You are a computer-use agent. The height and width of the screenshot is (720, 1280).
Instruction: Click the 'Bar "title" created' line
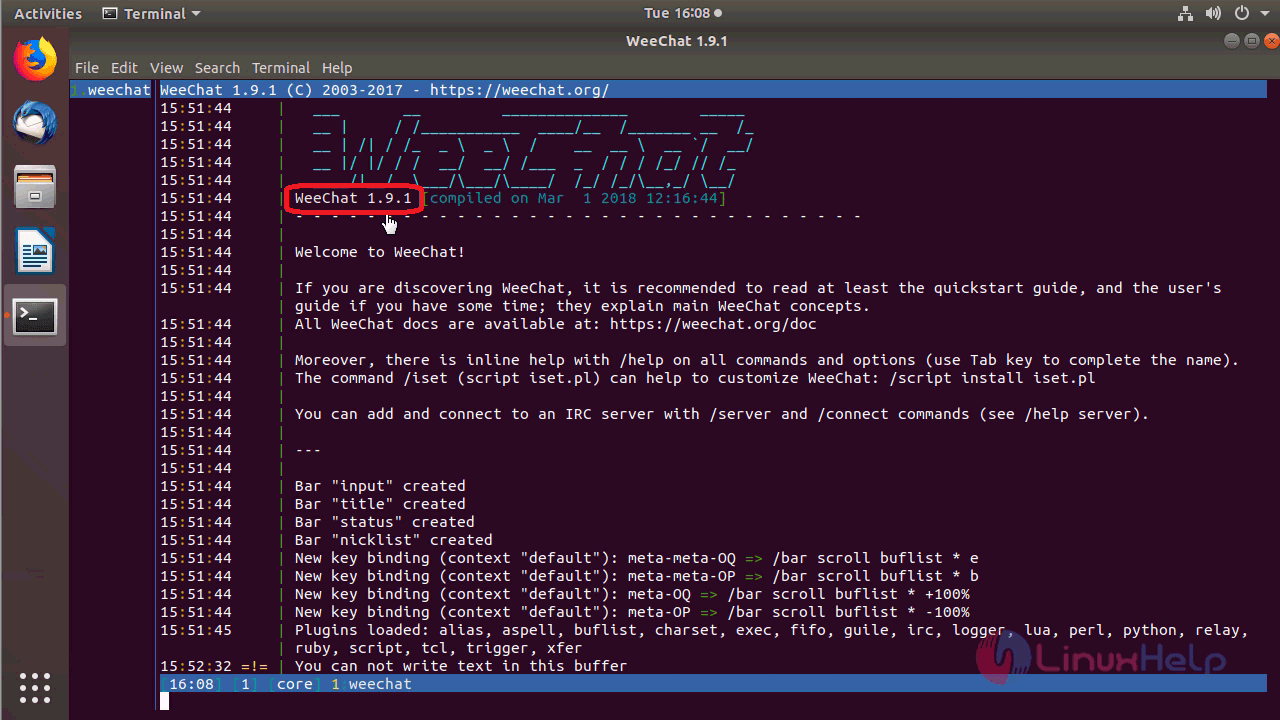point(380,504)
